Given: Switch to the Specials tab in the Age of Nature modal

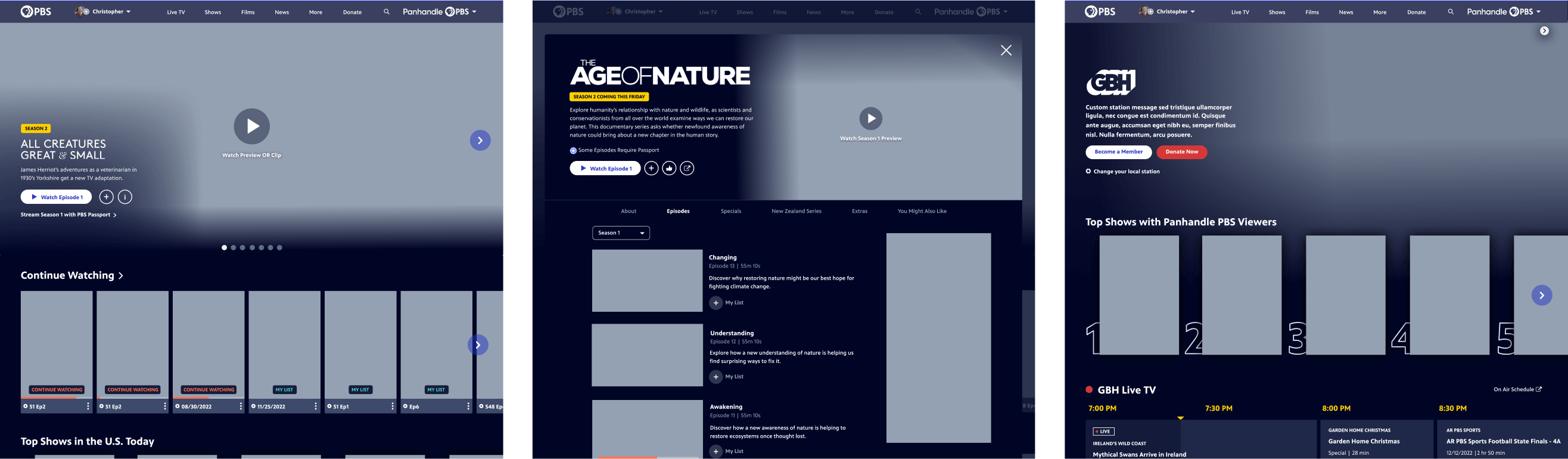Looking at the screenshot, I should (731, 211).
